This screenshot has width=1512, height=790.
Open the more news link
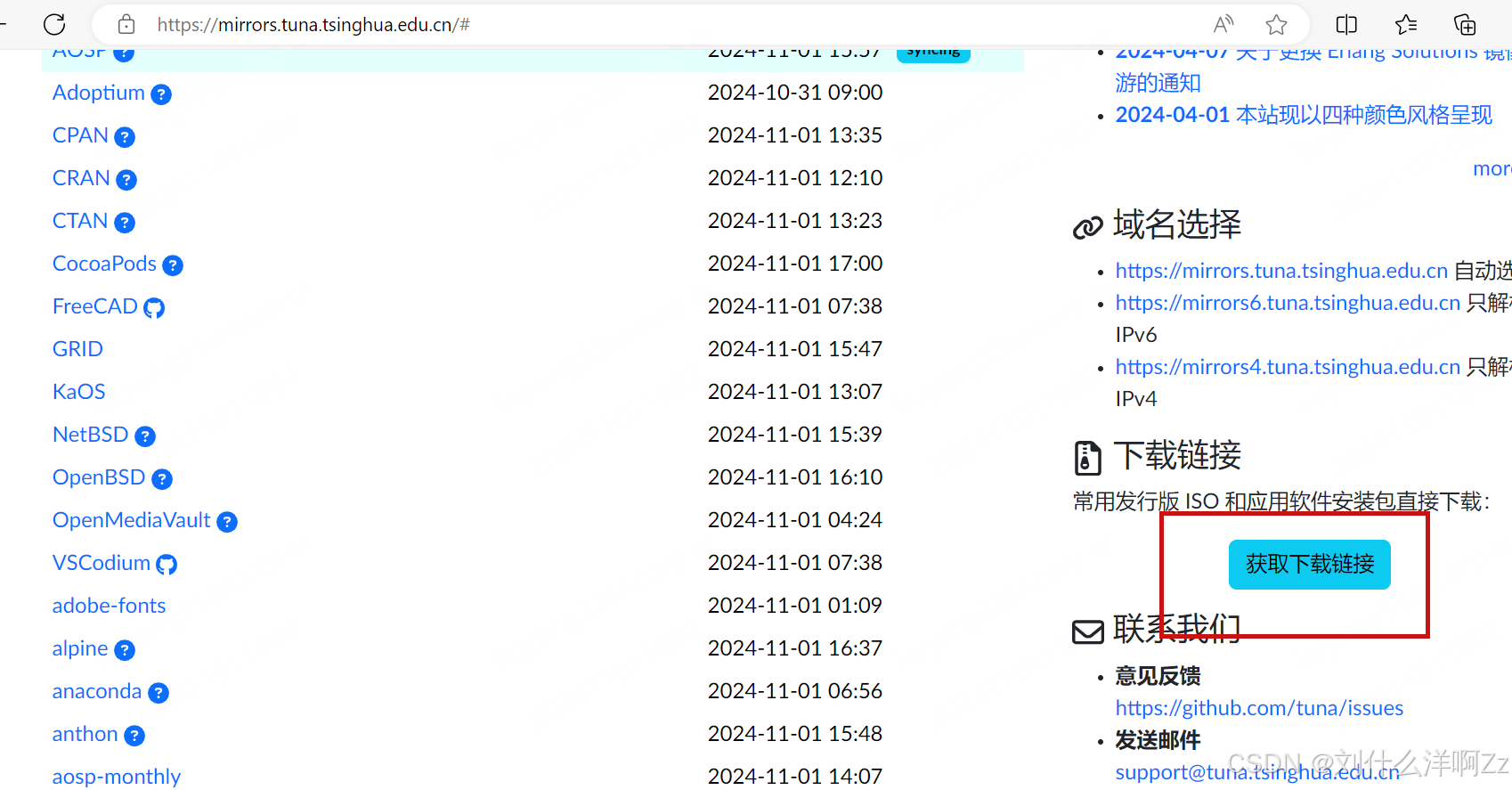tap(1492, 169)
